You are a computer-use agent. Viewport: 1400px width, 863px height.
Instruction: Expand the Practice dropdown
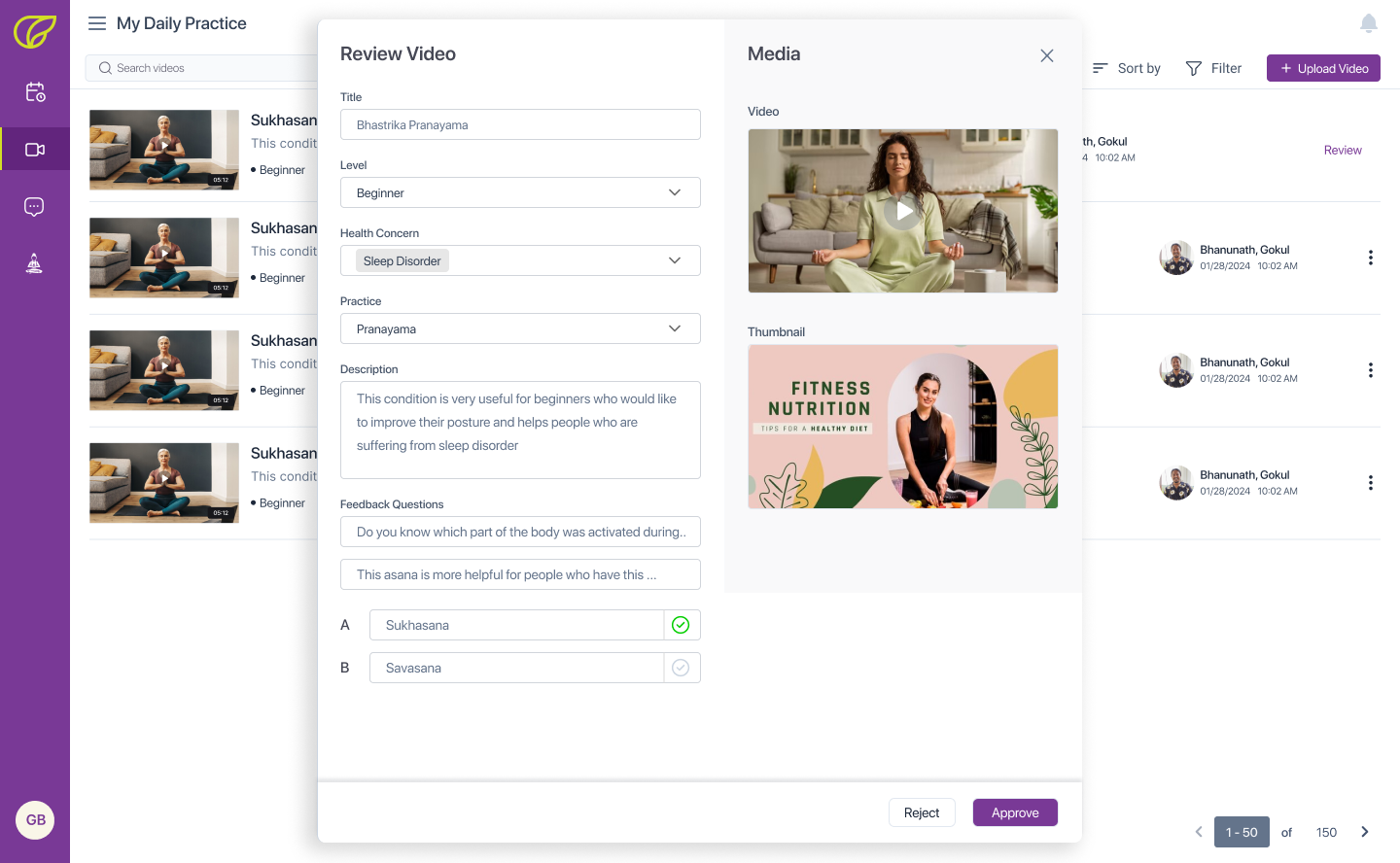pos(675,328)
